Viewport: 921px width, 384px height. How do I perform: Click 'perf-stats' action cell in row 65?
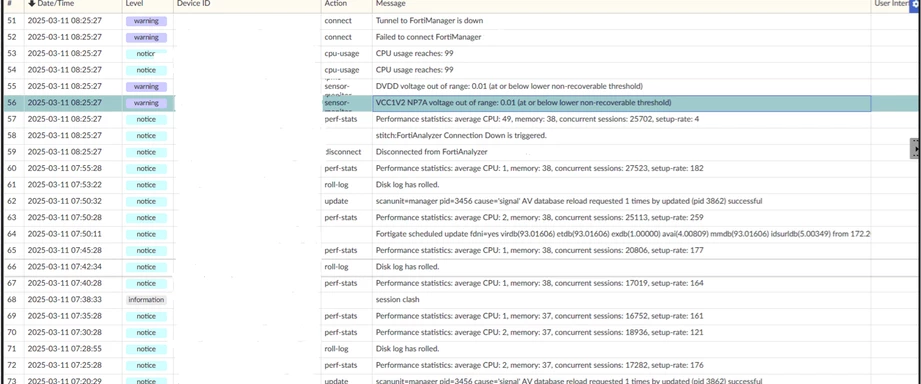(x=341, y=251)
